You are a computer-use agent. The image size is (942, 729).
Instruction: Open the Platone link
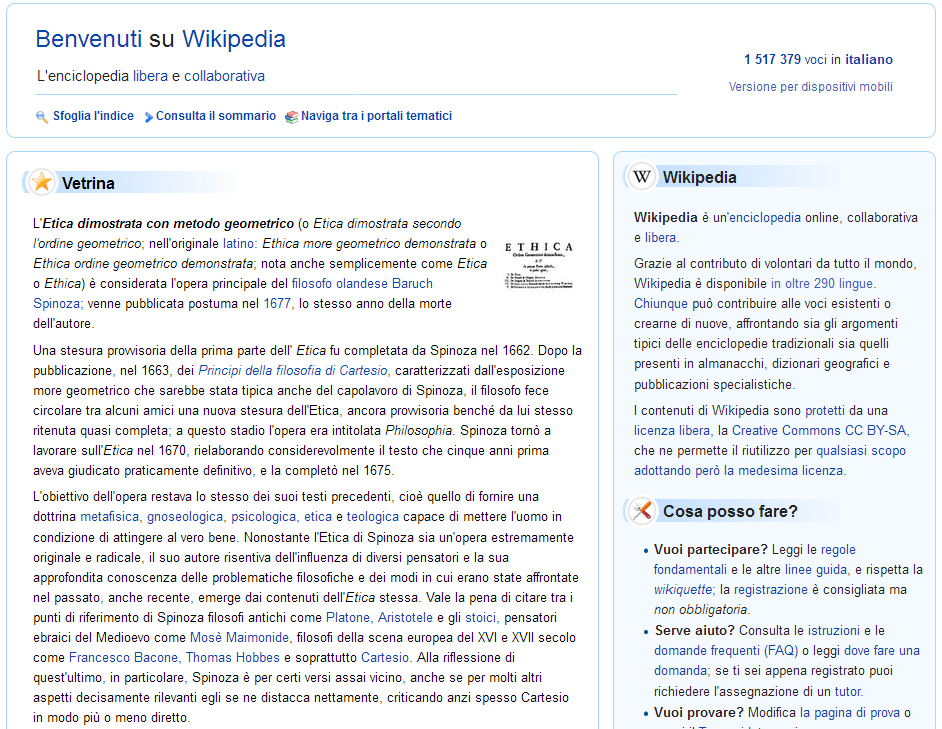348,617
